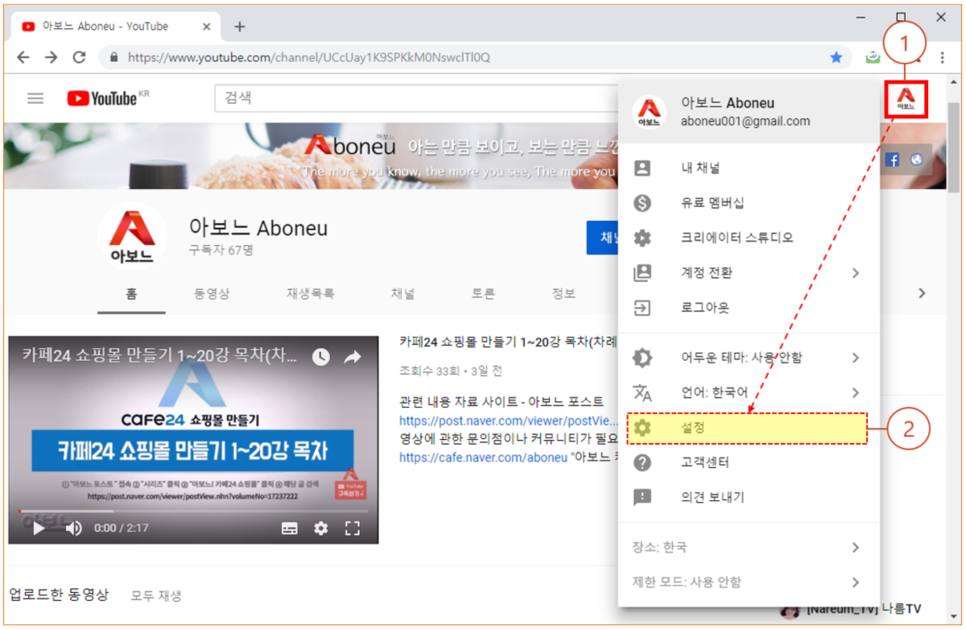Click the blue button beside channel name
Screen dimensions: 966x630
603,238
